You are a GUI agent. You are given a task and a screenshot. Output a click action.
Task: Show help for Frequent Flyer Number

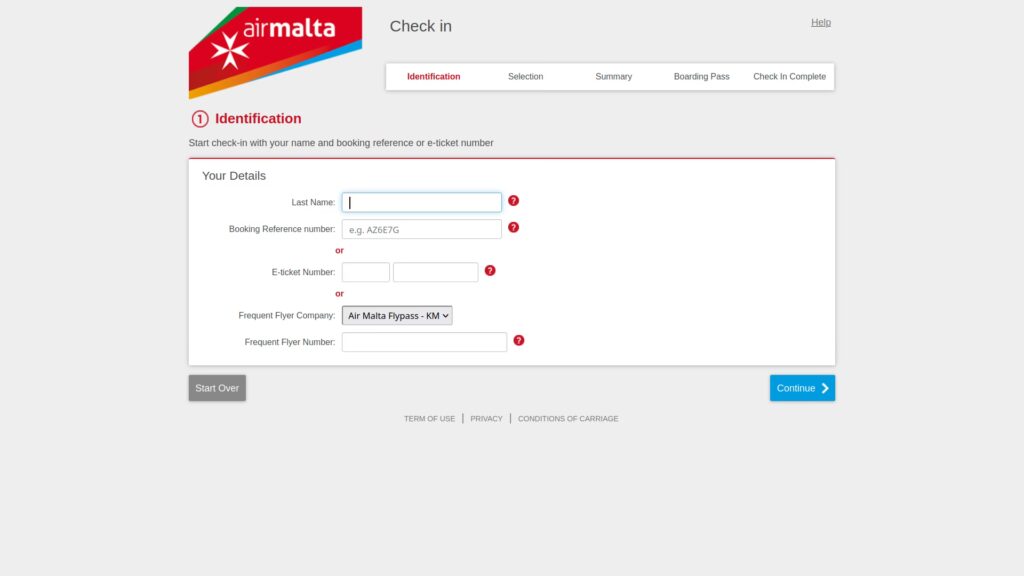(x=518, y=341)
